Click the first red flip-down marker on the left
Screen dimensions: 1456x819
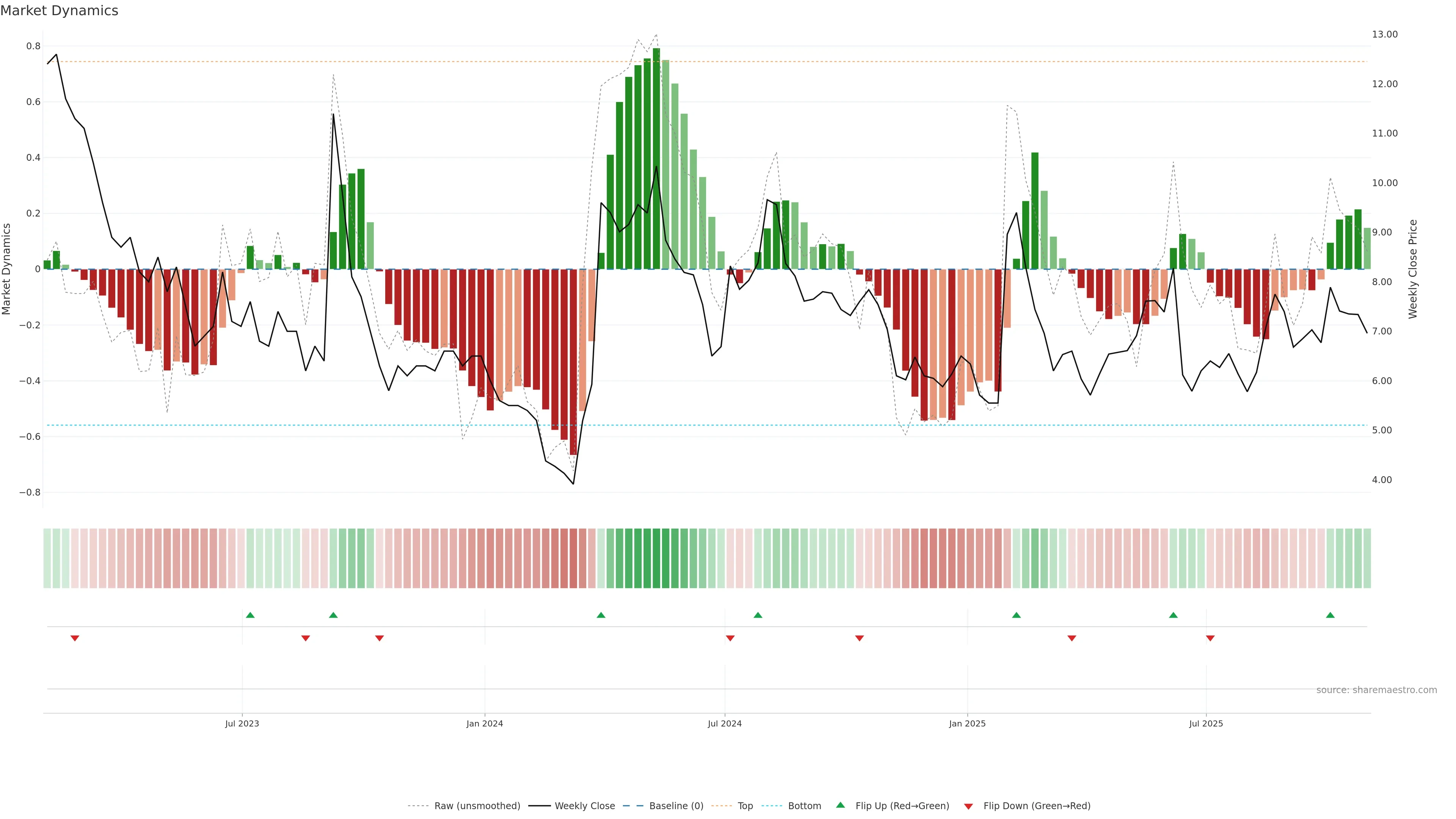[75, 638]
